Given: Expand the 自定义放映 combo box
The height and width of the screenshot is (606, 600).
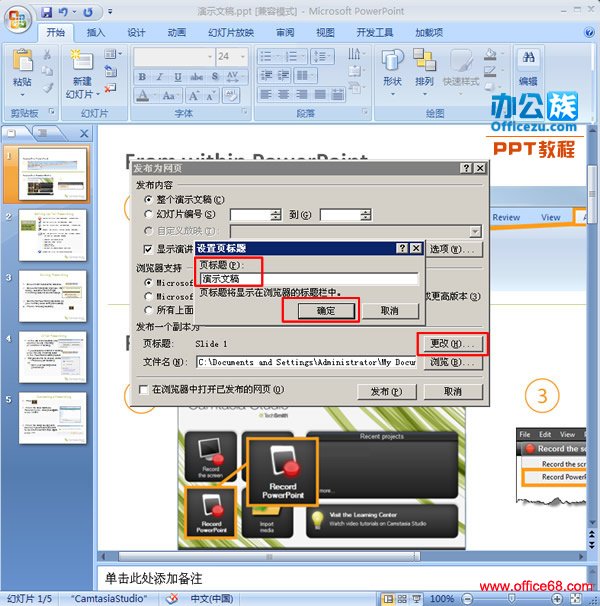Looking at the screenshot, I should tap(475, 232).
